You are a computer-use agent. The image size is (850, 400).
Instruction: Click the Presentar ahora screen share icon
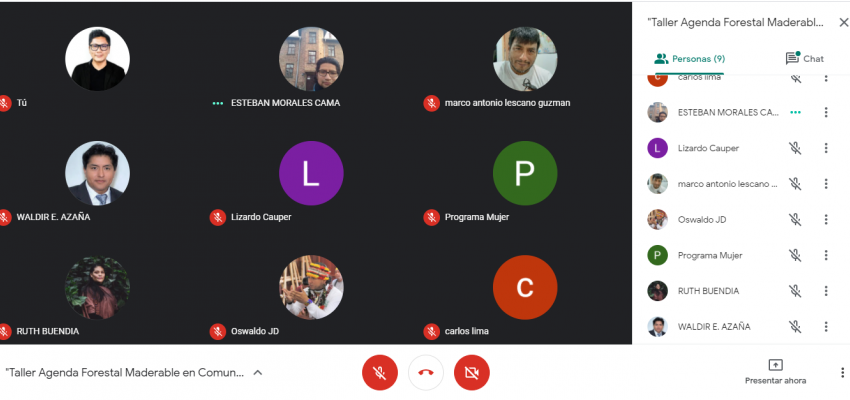(x=775, y=365)
